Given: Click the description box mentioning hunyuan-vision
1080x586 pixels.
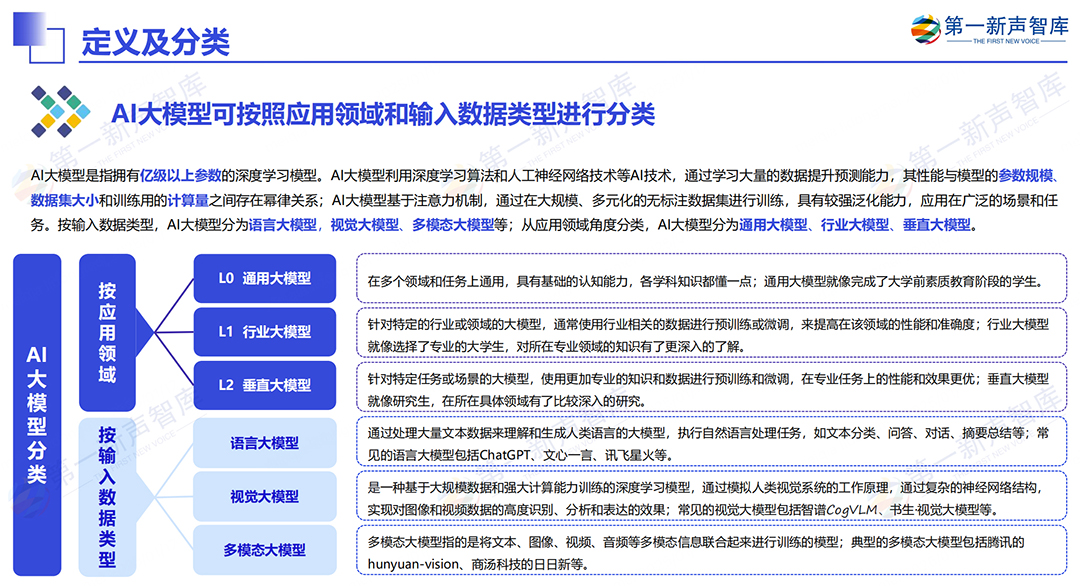Looking at the screenshot, I should click(712, 552).
